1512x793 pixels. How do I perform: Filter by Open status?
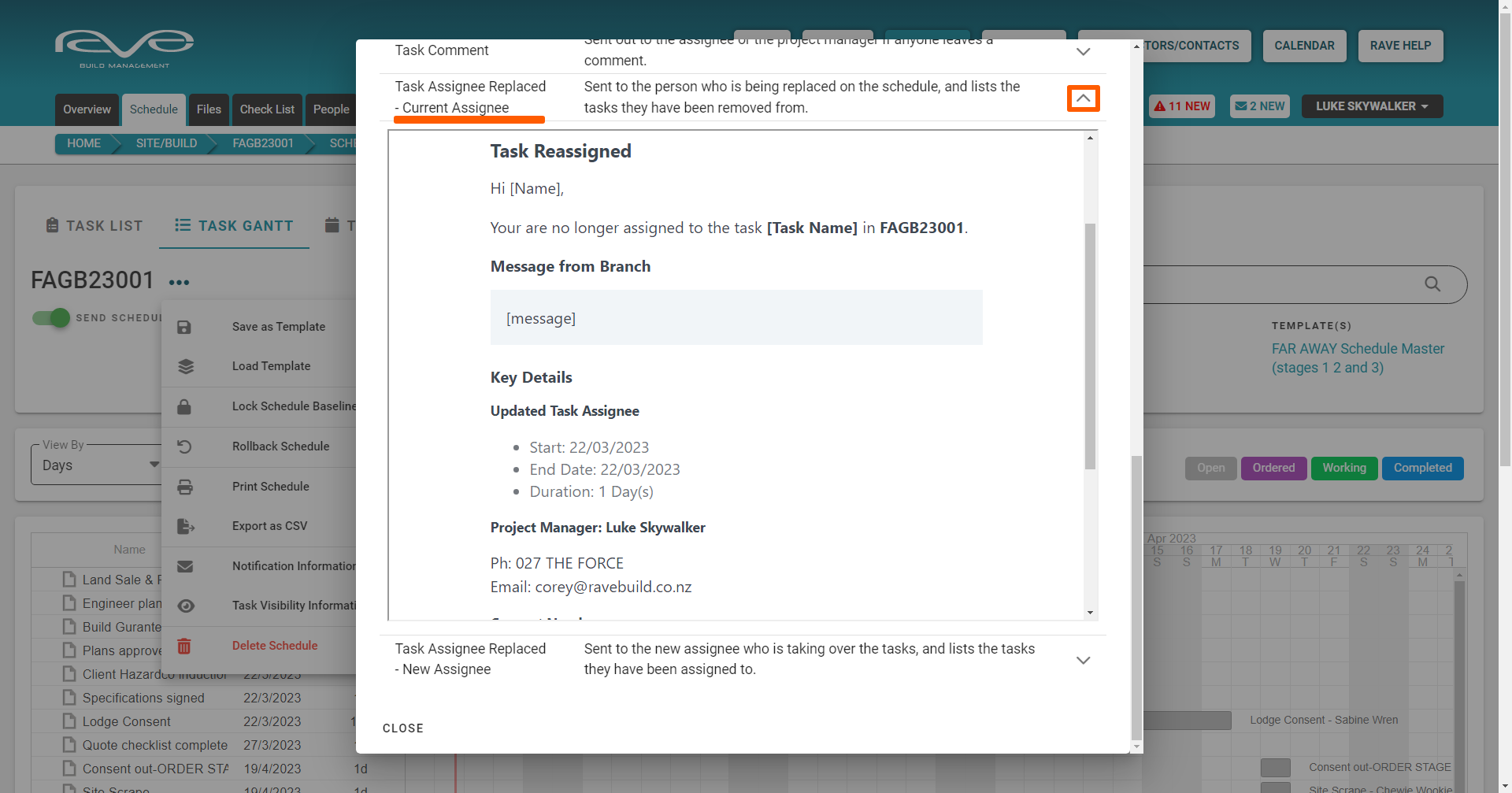click(x=1211, y=468)
